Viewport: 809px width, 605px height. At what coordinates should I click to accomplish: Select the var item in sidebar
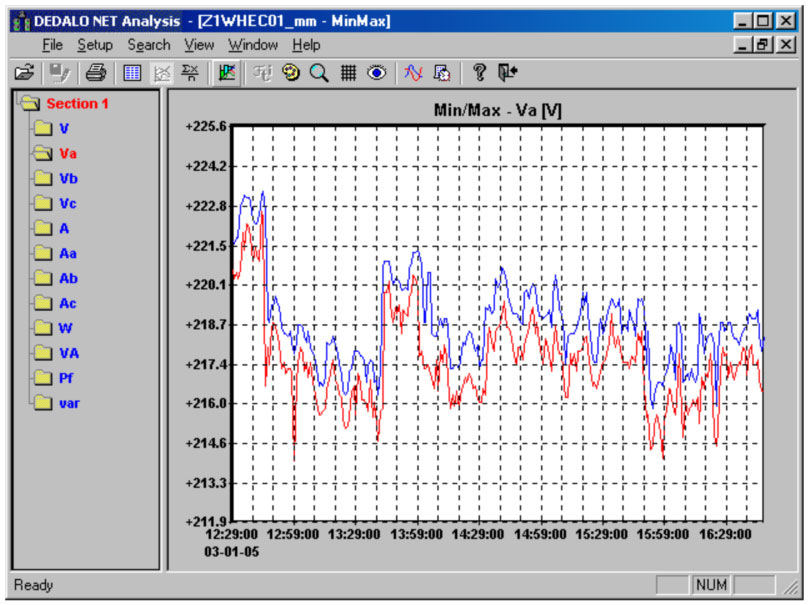pyautogui.click(x=69, y=403)
